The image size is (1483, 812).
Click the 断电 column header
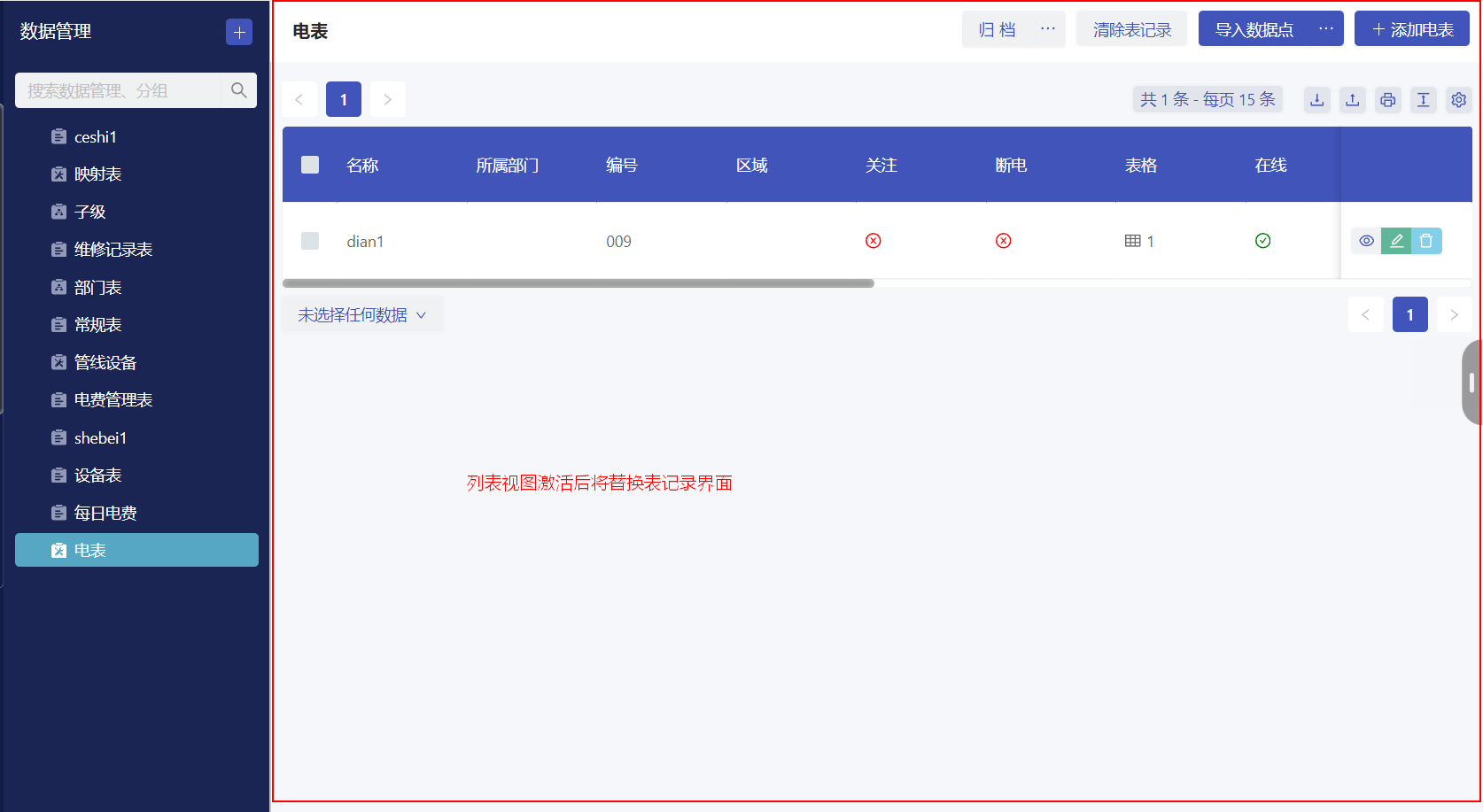tap(1011, 165)
